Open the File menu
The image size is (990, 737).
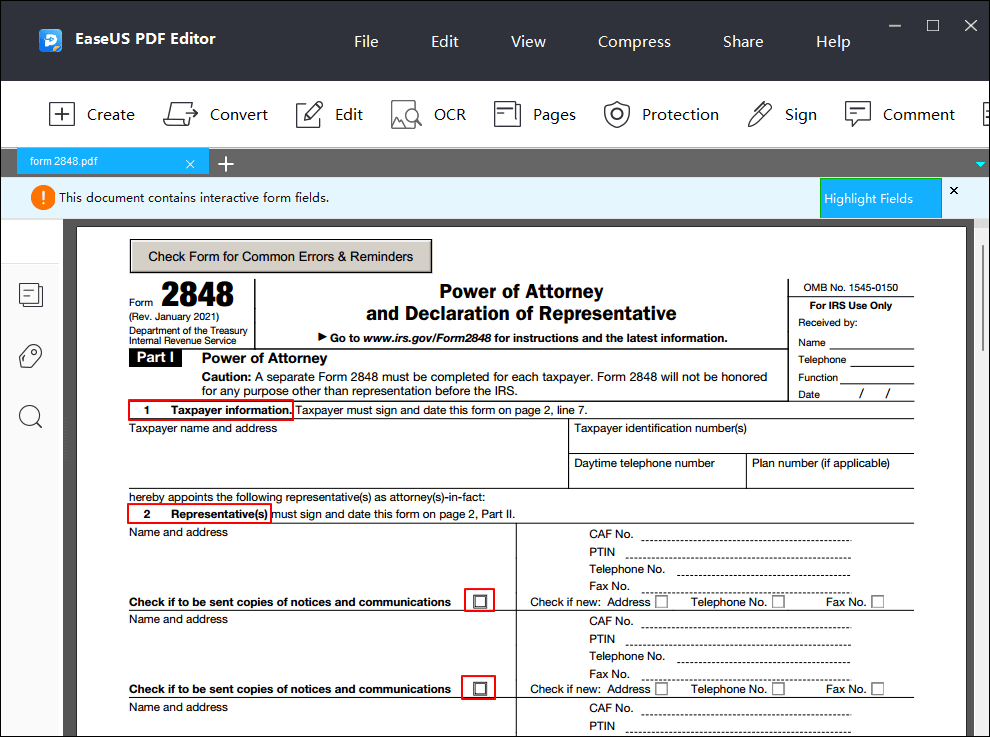click(x=366, y=42)
